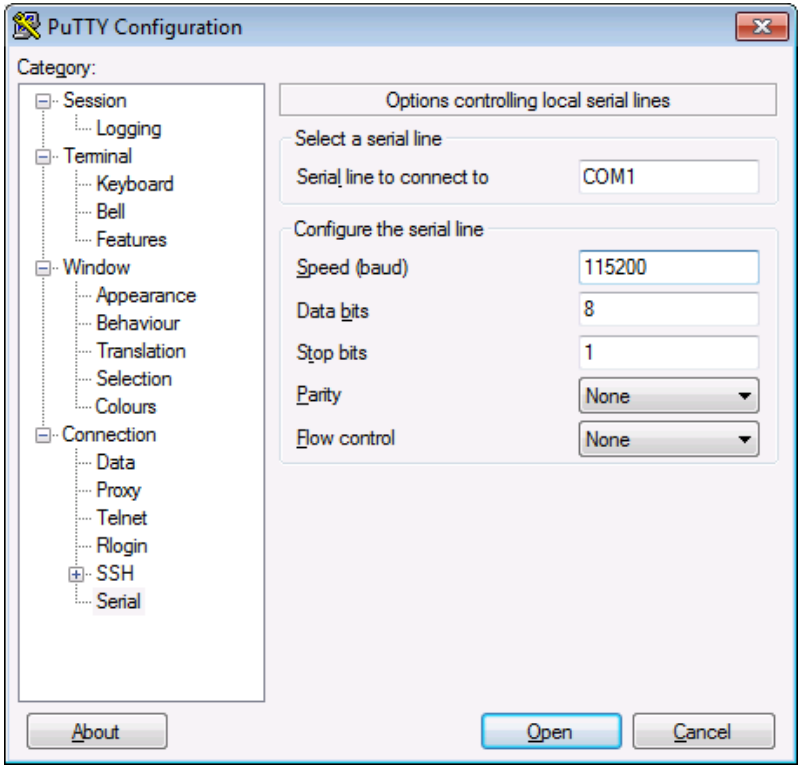Image resolution: width=805 pixels, height=772 pixels.
Task: Go to the Colours category
Action: click(126, 407)
